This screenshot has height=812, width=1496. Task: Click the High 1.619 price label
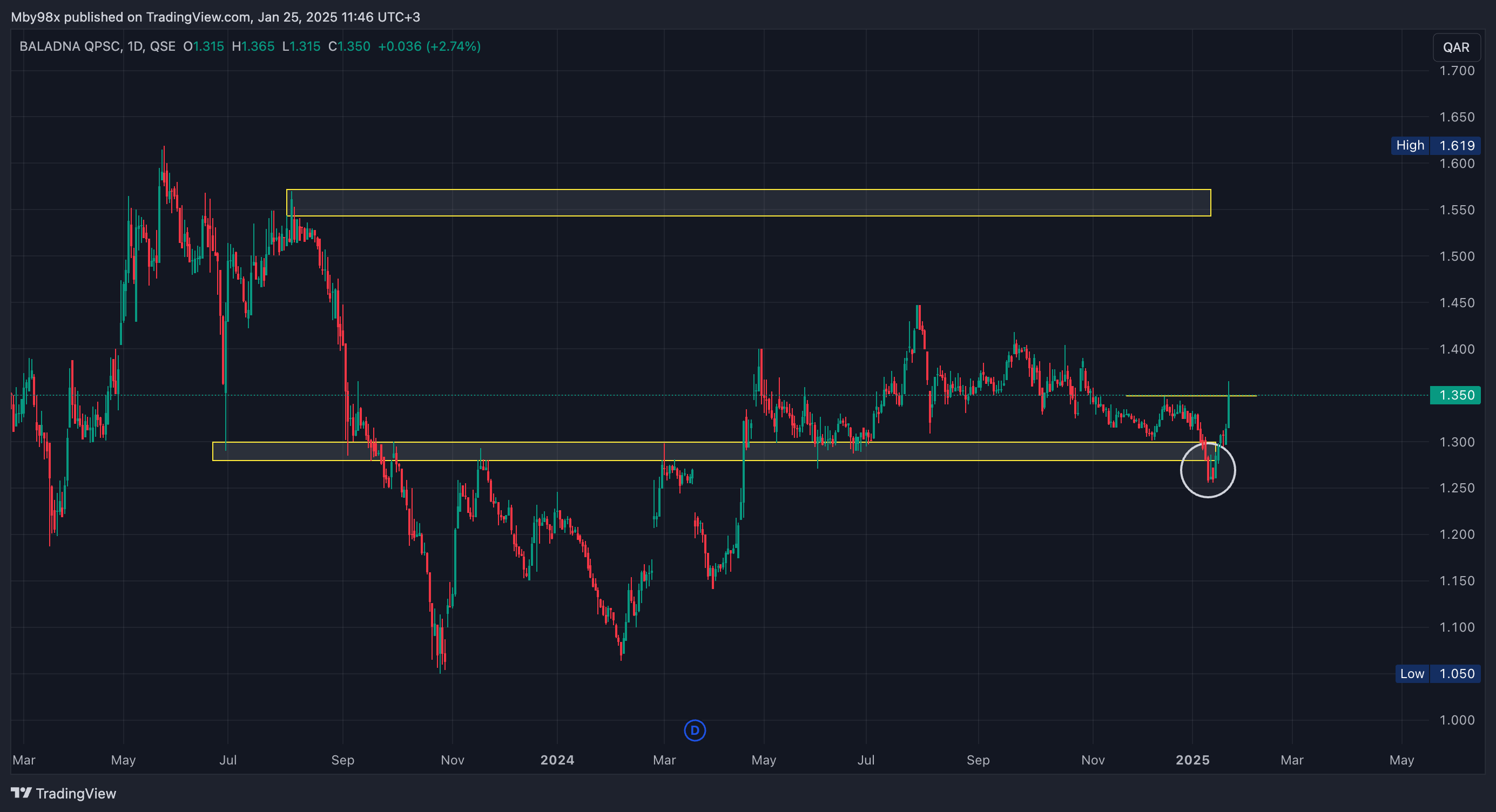tap(1436, 145)
